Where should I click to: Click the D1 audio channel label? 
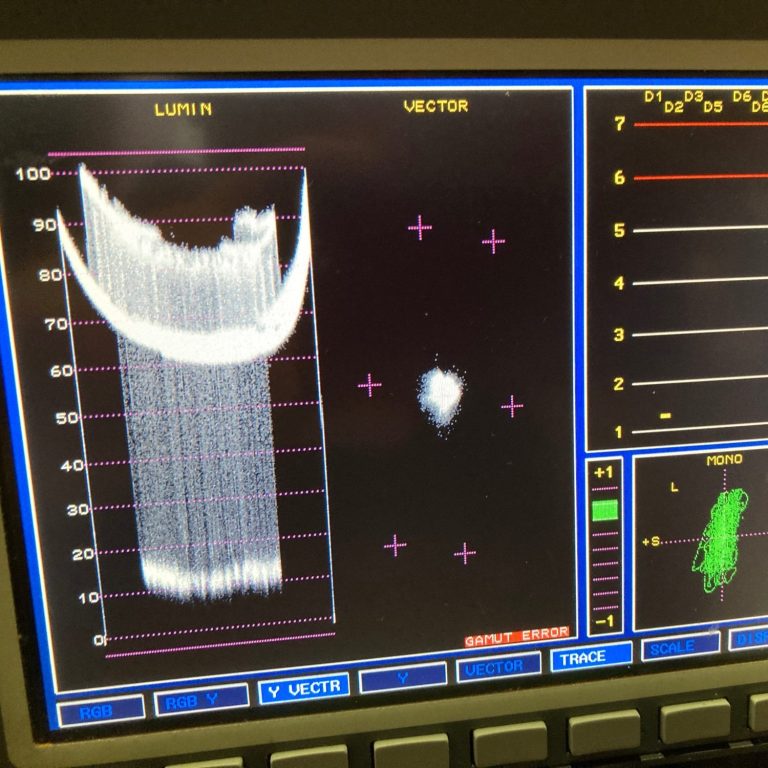pos(653,97)
